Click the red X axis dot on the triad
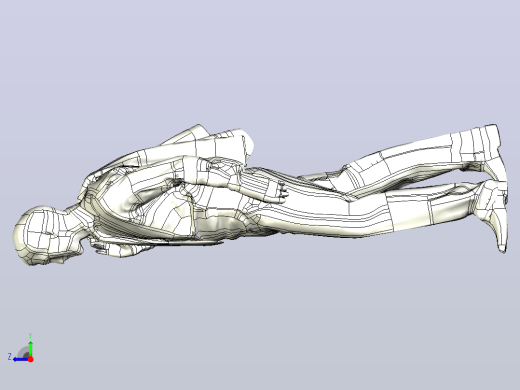Image resolution: width=520 pixels, height=390 pixels. pos(31,359)
